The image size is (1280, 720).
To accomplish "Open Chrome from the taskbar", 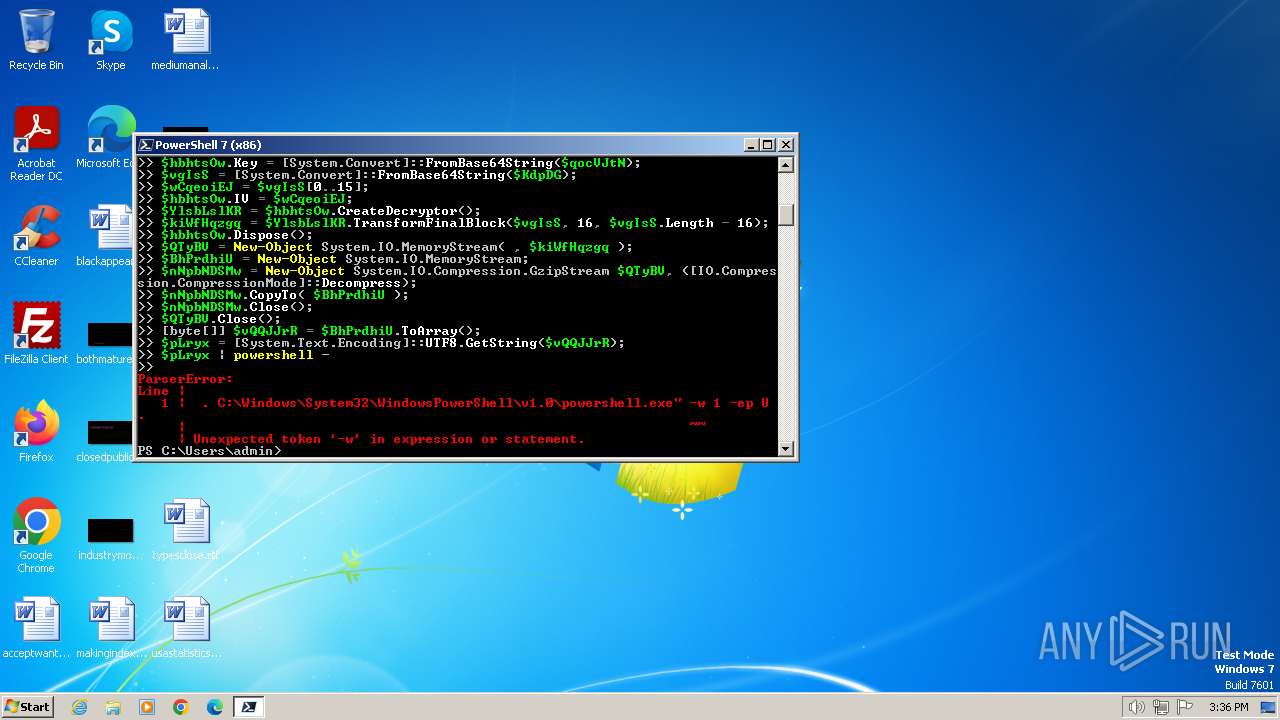I will click(x=181, y=707).
